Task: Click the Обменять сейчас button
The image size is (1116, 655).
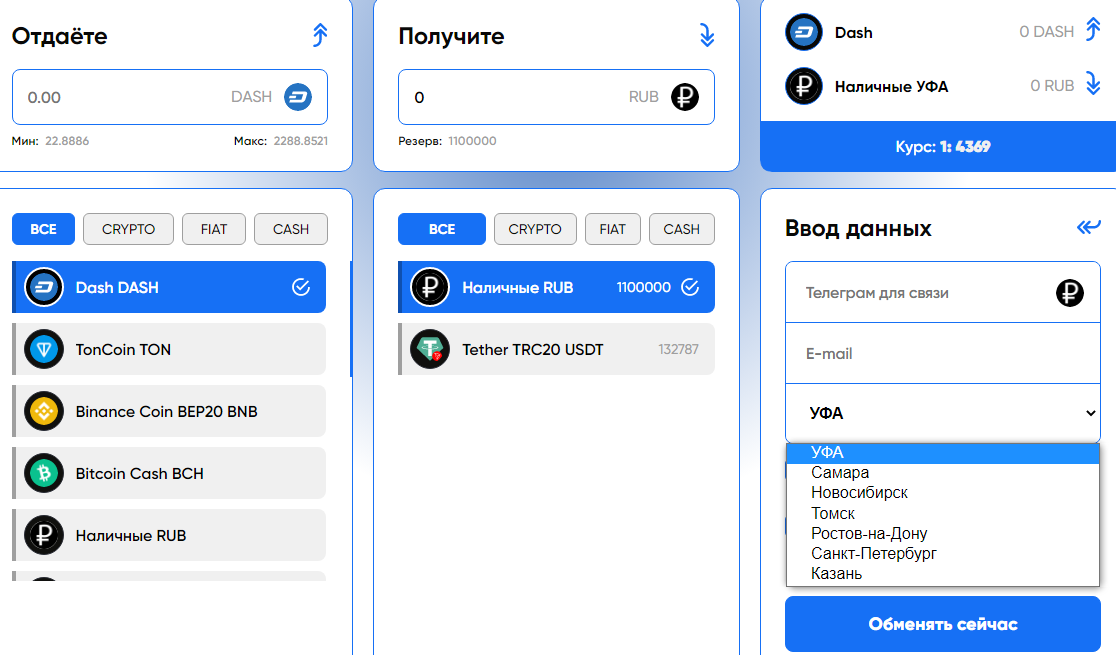Action: coord(942,624)
